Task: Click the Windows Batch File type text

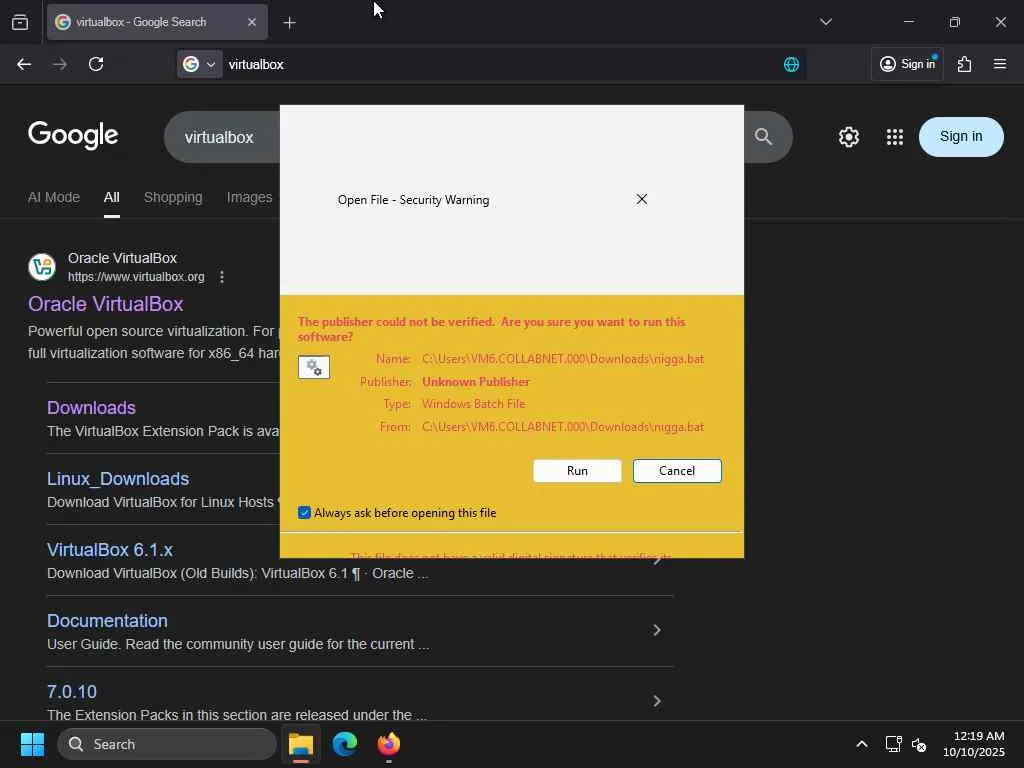Action: pos(473,404)
